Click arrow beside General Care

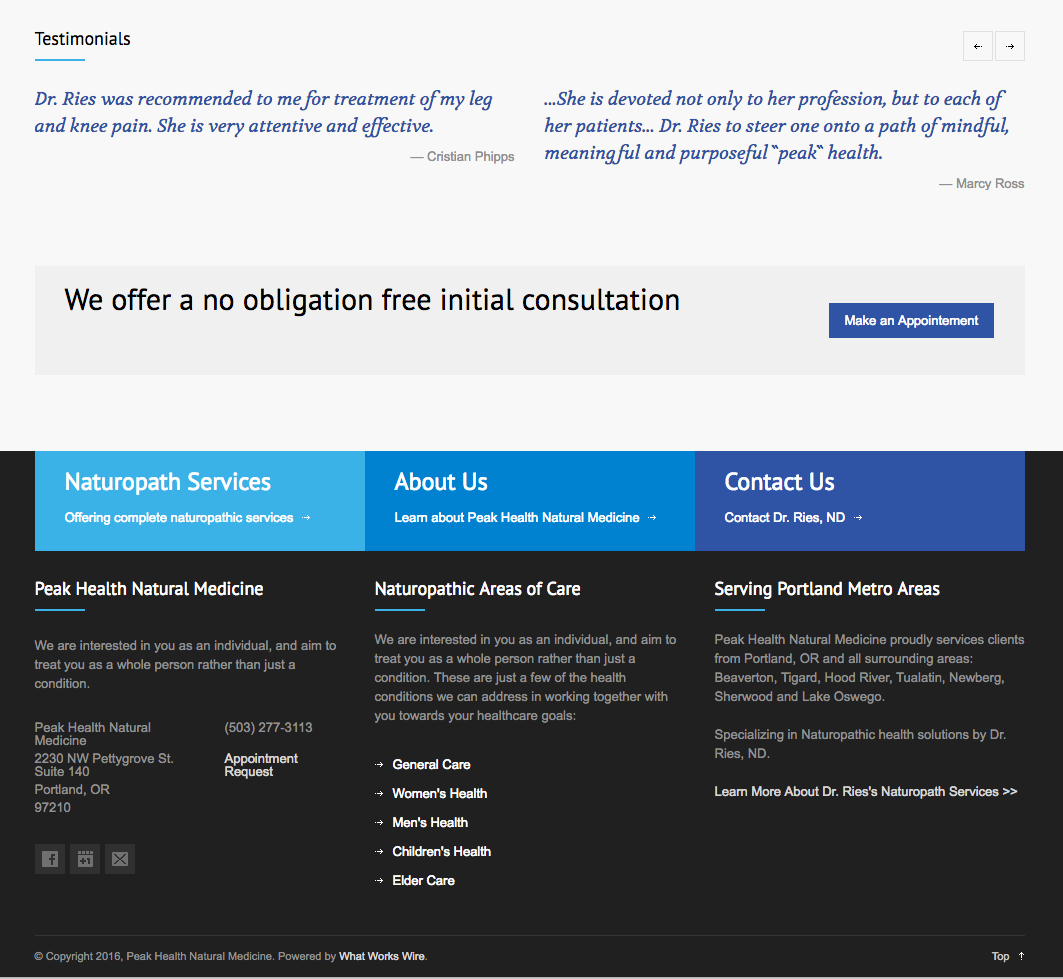coord(379,765)
